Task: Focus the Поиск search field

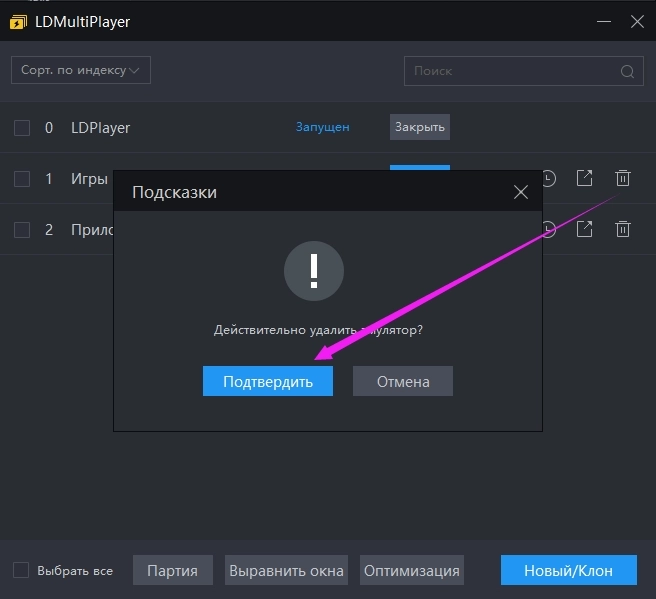Action: coord(510,71)
